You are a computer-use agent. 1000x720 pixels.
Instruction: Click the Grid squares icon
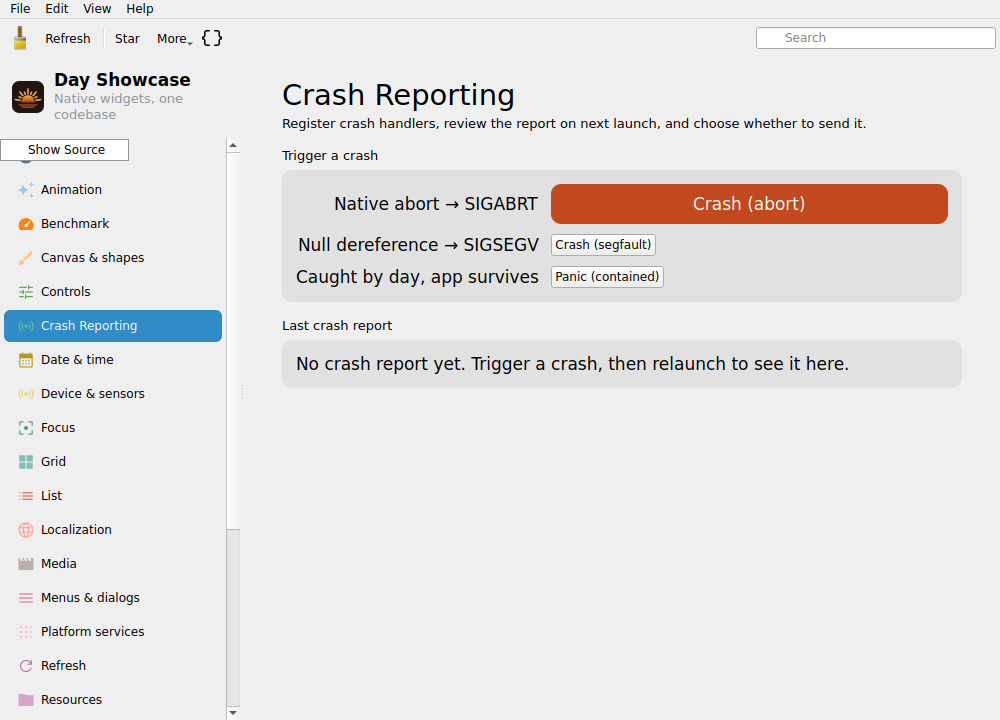point(26,462)
